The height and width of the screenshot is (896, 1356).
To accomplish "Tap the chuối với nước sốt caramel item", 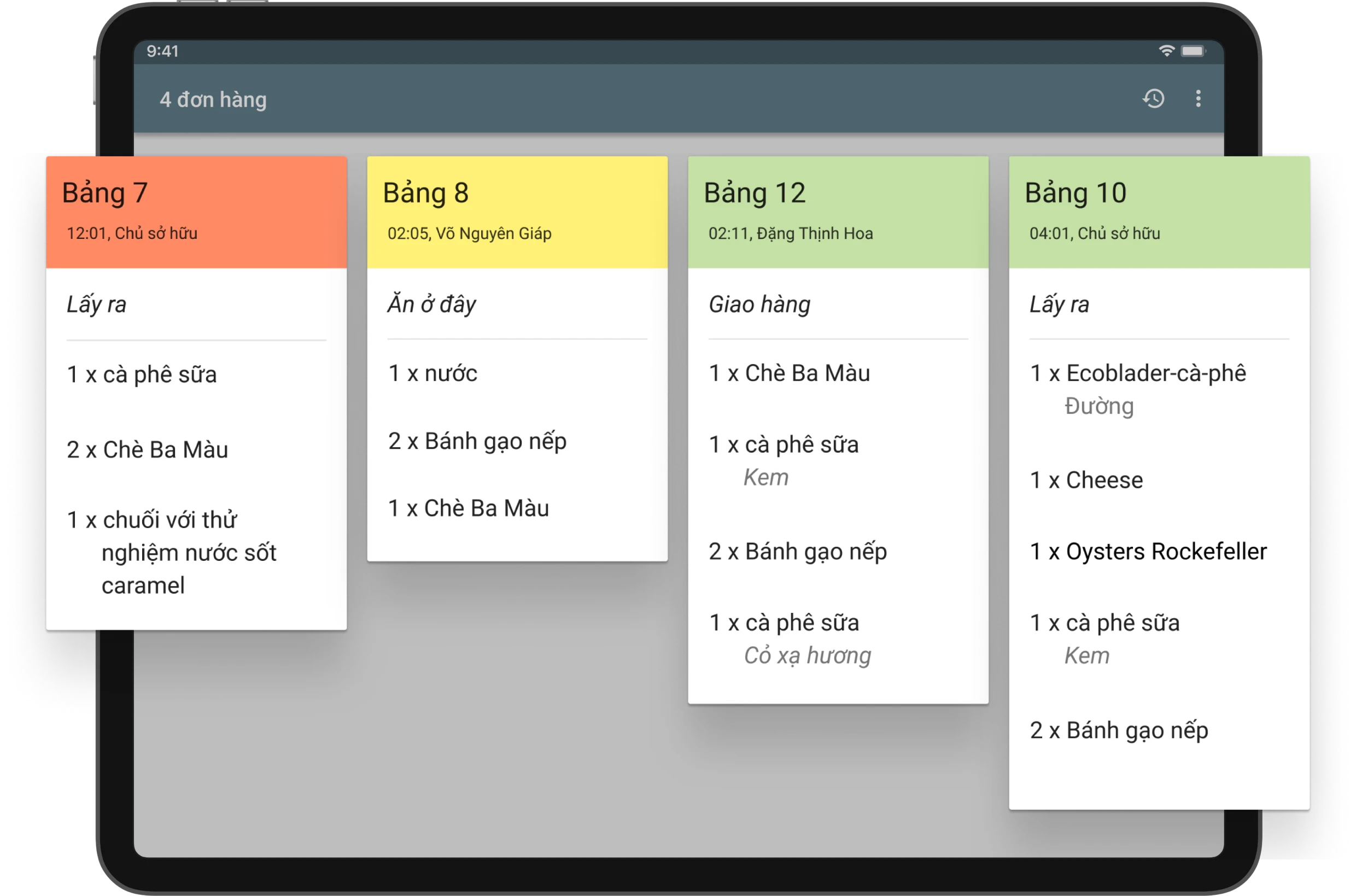I will (x=172, y=553).
